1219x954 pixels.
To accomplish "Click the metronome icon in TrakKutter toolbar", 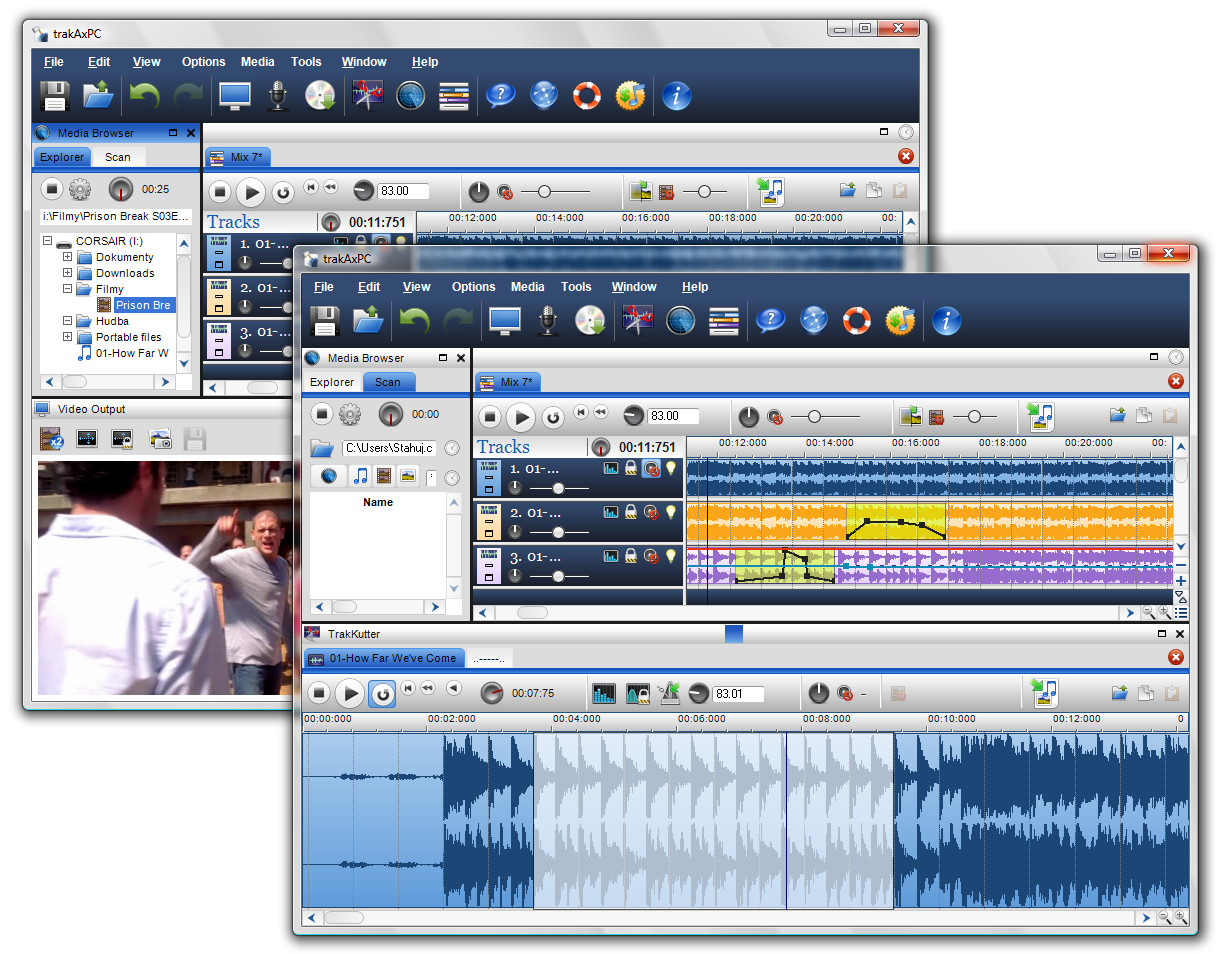I will tap(670, 693).
